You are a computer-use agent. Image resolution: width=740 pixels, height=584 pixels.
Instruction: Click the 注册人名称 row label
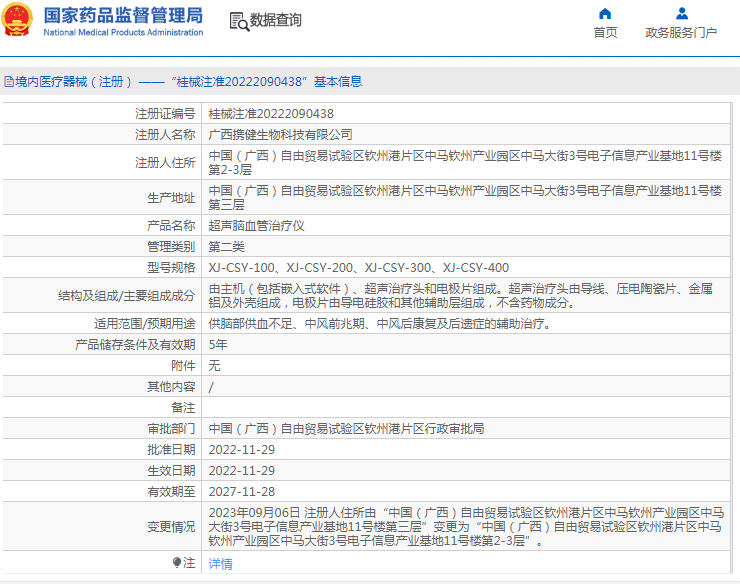[x=165, y=135]
